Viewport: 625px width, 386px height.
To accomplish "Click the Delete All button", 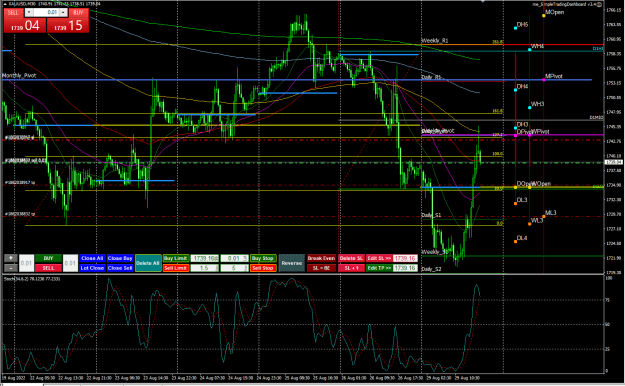I will (x=148, y=263).
